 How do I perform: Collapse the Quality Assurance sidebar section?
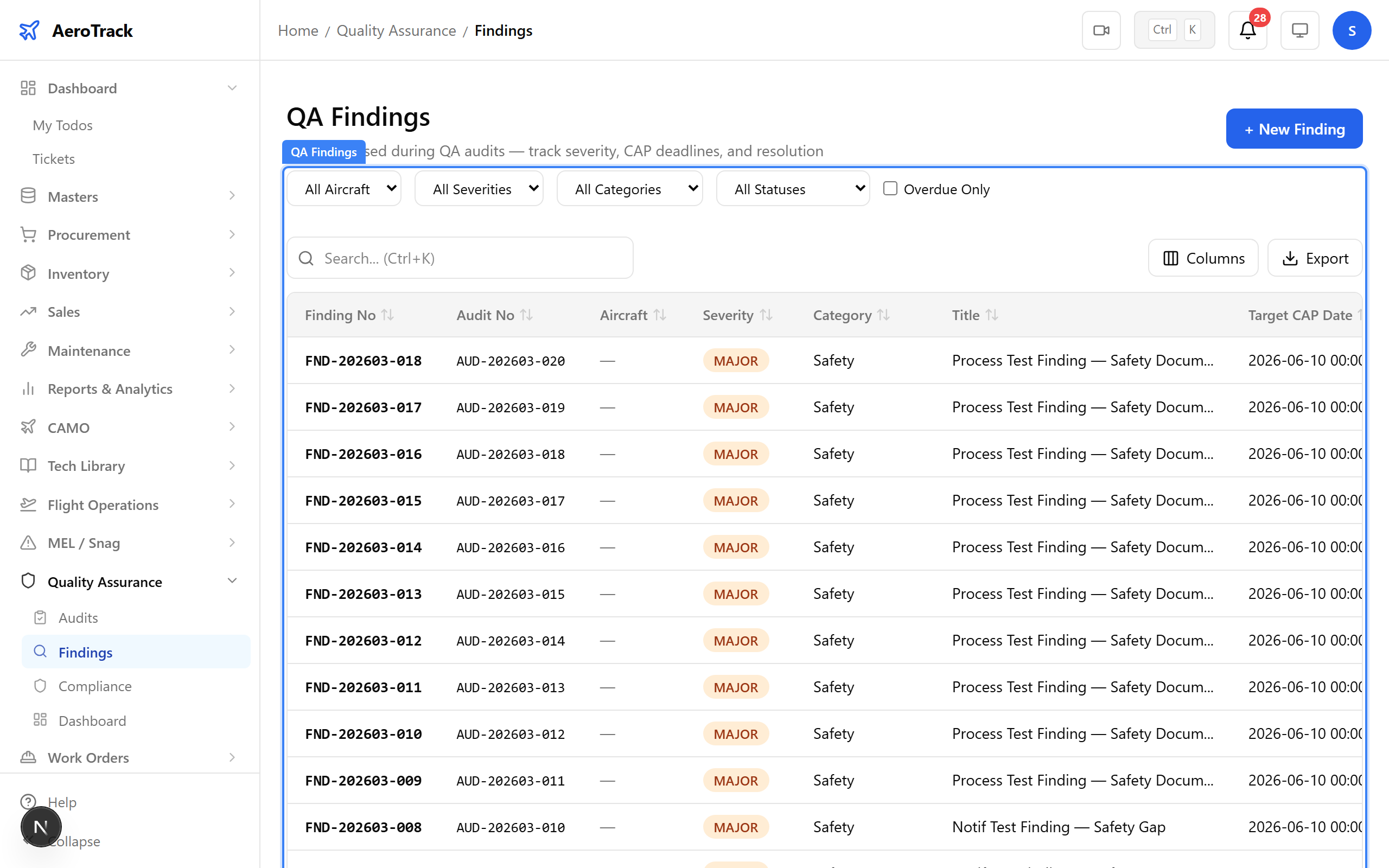pos(232,581)
